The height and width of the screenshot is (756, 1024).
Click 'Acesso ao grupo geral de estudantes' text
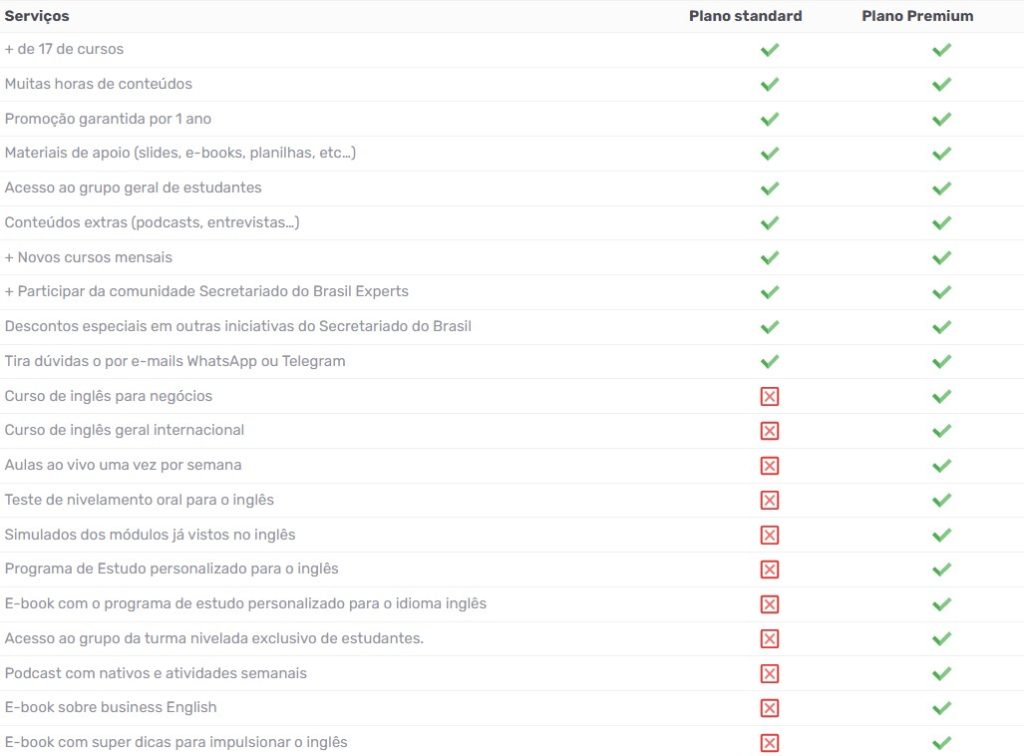click(133, 188)
